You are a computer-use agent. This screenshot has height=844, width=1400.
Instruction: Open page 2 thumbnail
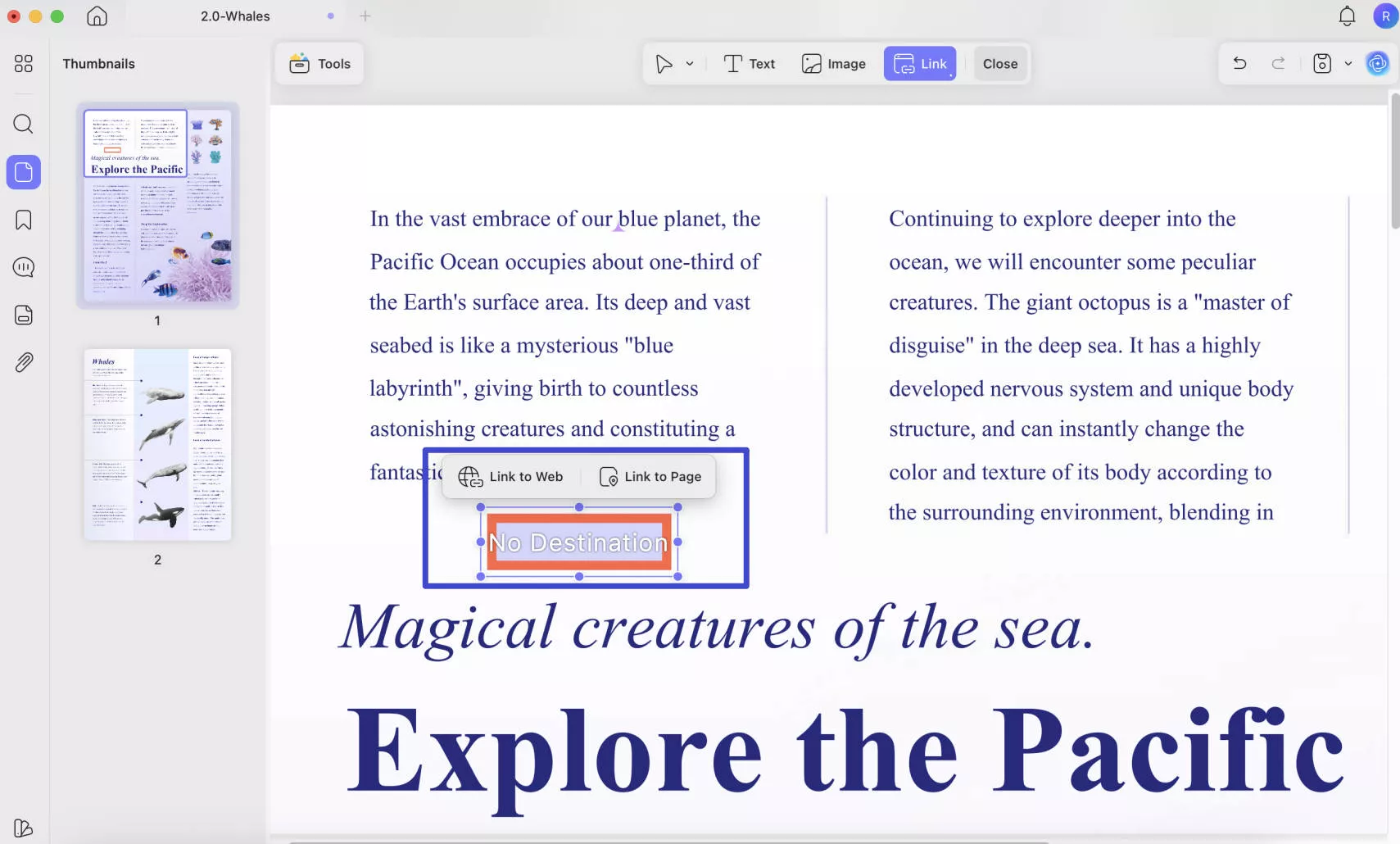pos(157,445)
